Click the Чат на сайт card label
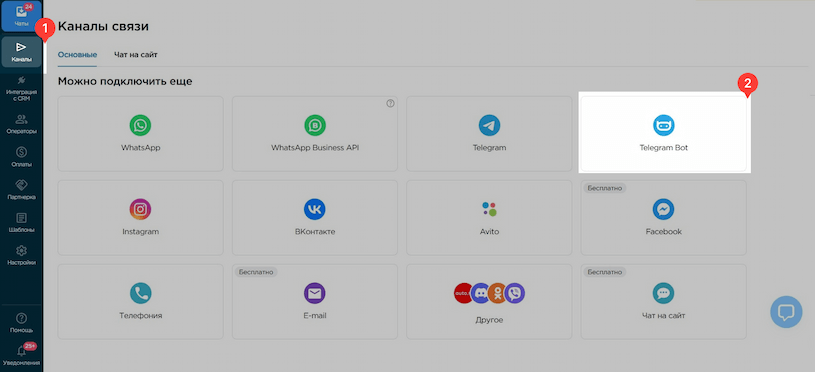 point(664,315)
